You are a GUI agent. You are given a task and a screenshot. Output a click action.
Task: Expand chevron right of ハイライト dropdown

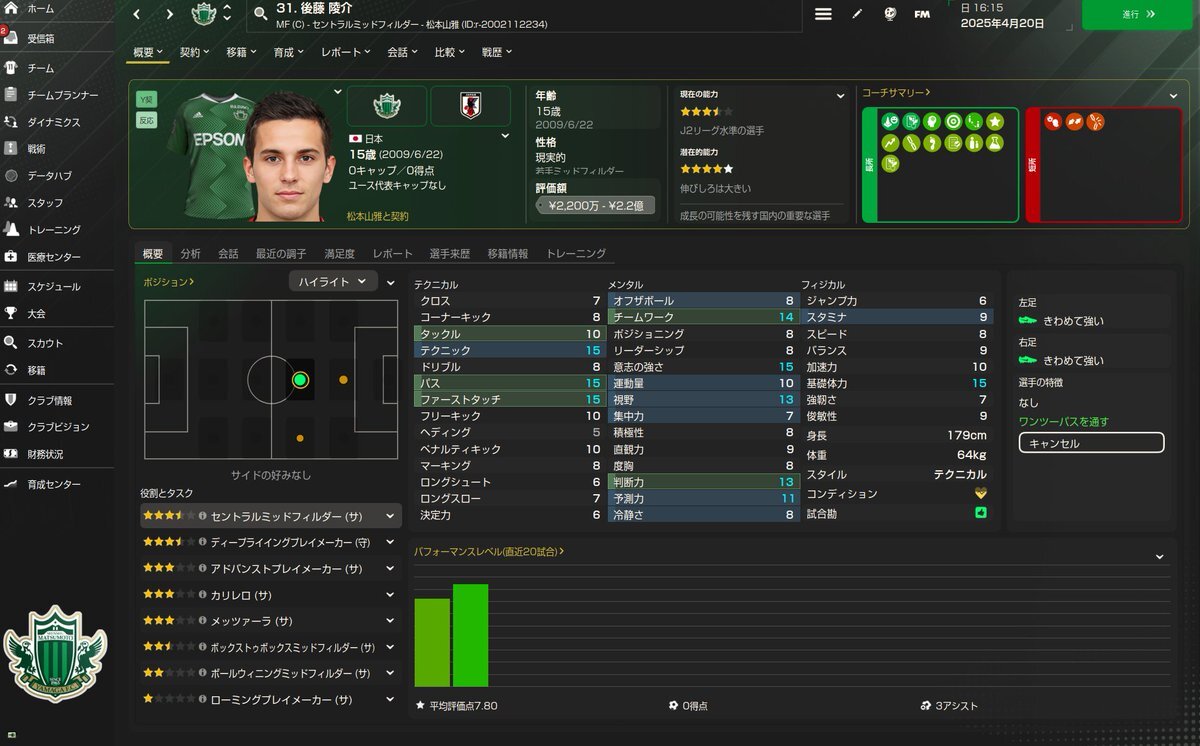[x=391, y=283]
